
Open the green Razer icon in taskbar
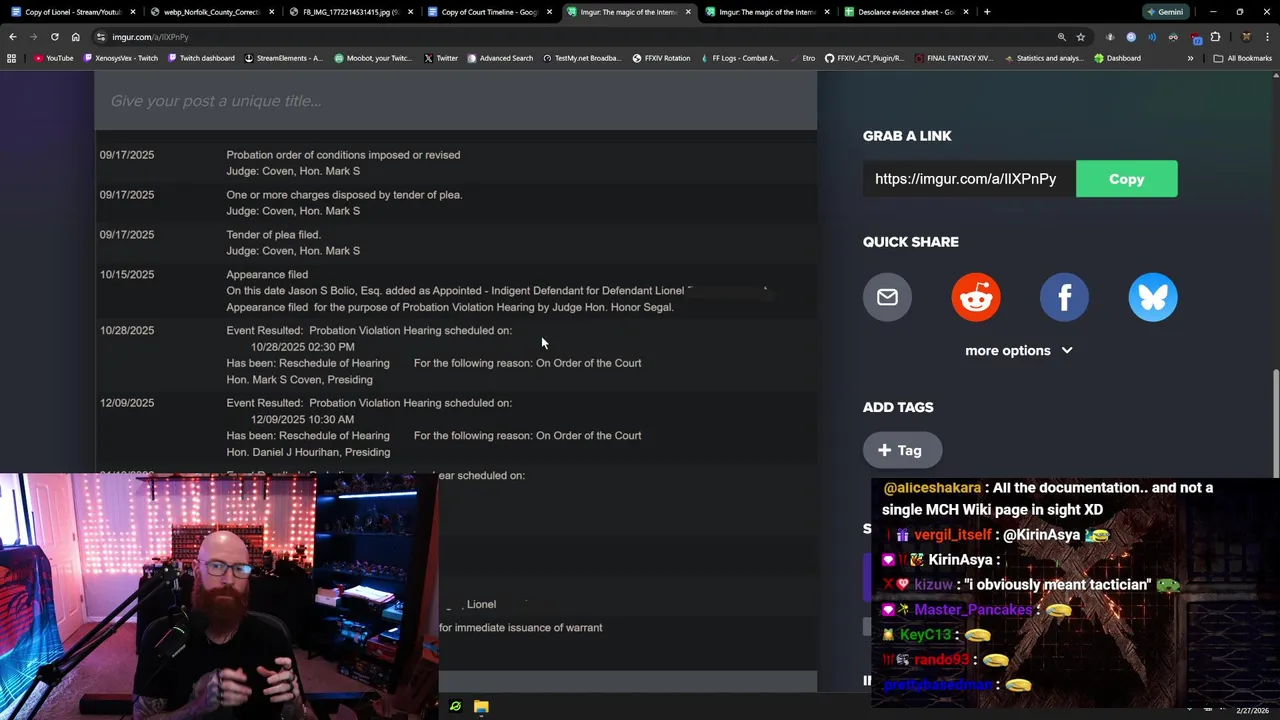[x=455, y=707]
